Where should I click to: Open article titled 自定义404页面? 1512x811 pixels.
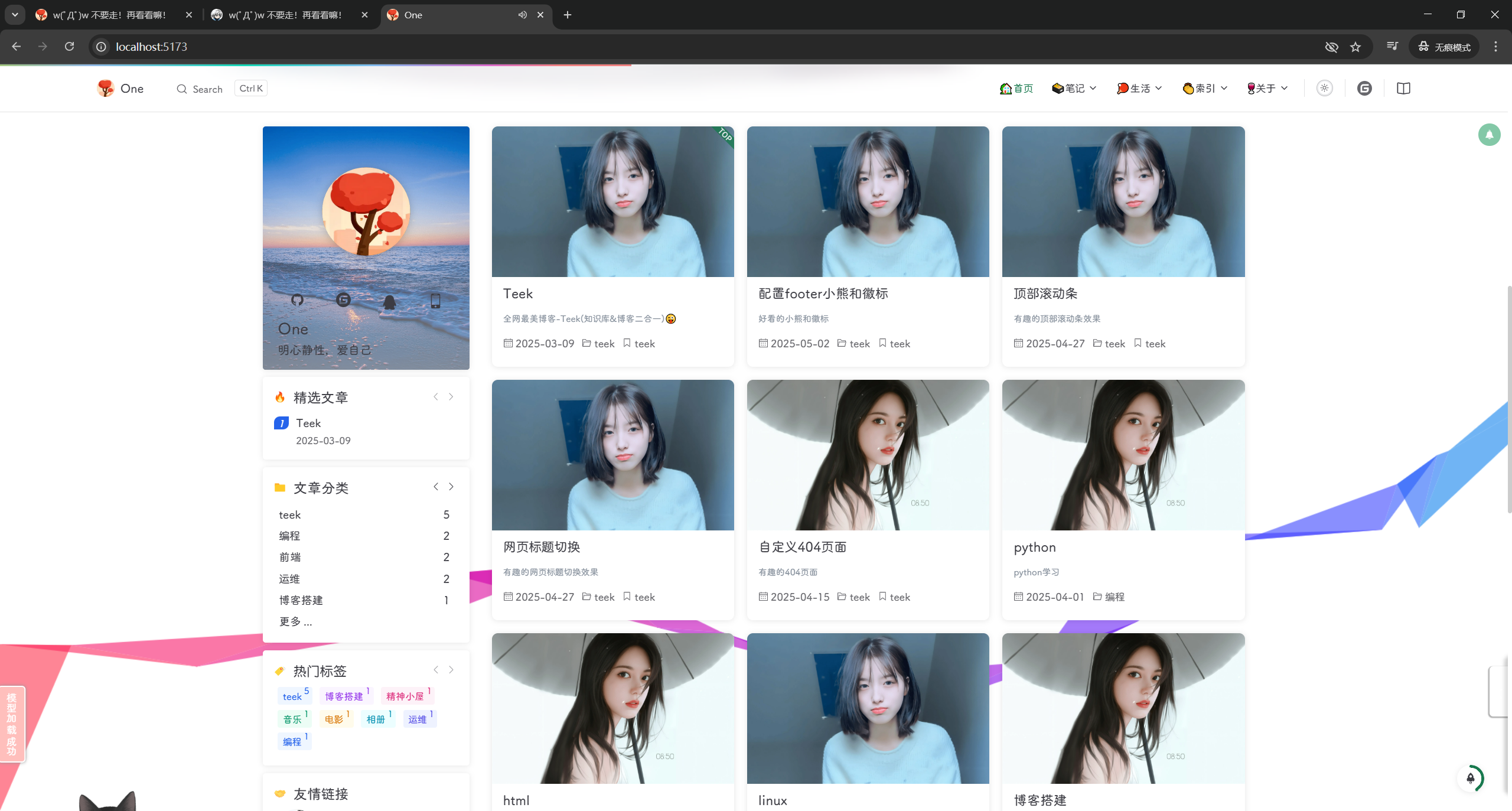[x=803, y=547]
